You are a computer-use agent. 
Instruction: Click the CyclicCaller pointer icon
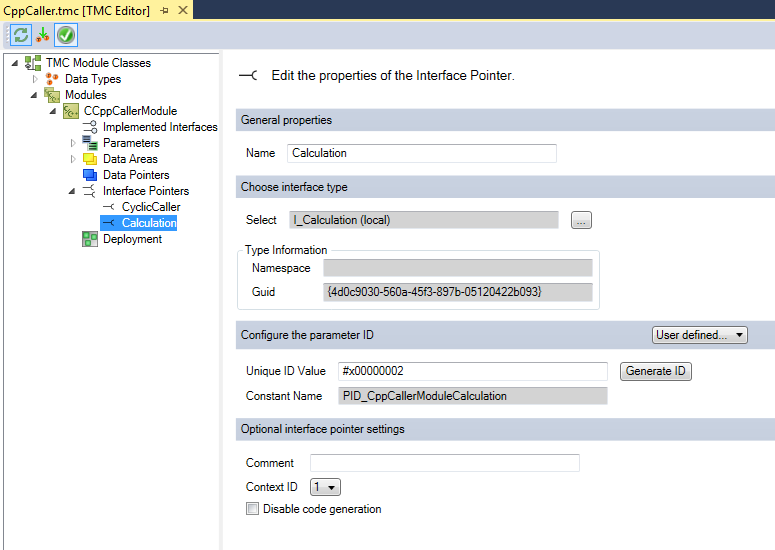pyautogui.click(x=109, y=207)
